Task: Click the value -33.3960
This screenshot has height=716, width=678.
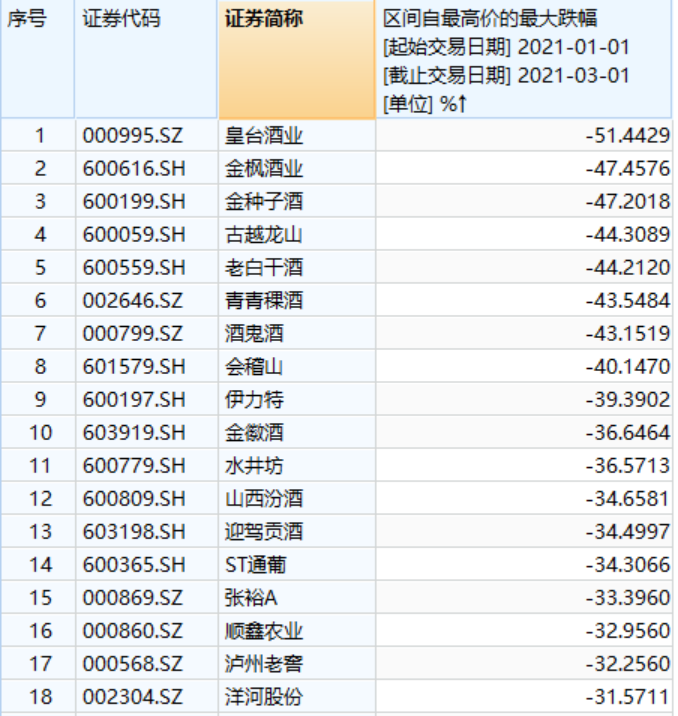Action: 628,597
